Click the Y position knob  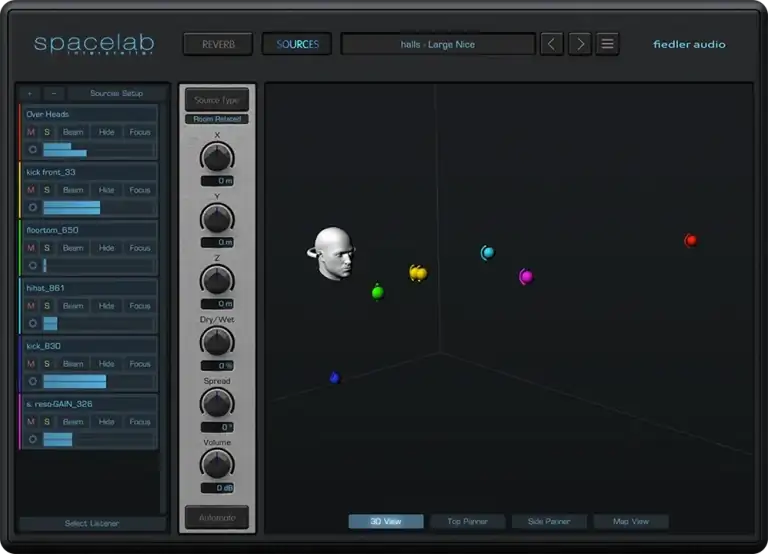pos(217,218)
